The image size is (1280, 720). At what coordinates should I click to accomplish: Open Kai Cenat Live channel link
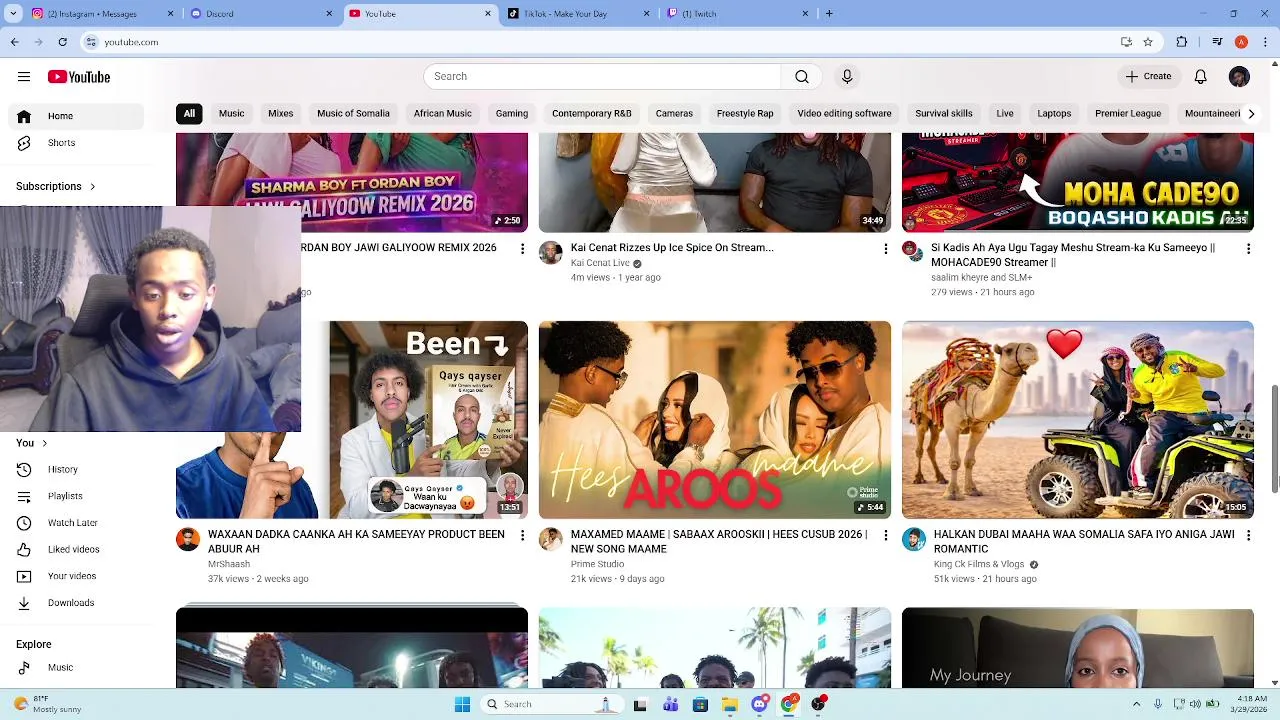pos(600,263)
